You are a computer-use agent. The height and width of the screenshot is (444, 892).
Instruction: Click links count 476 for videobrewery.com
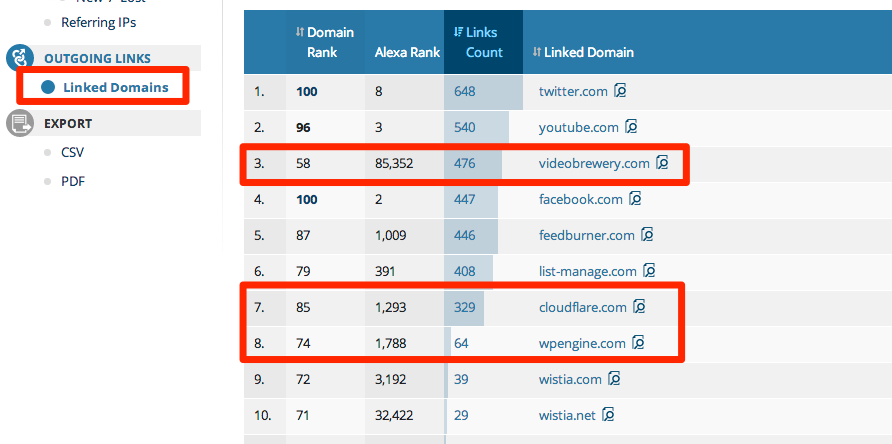(465, 163)
